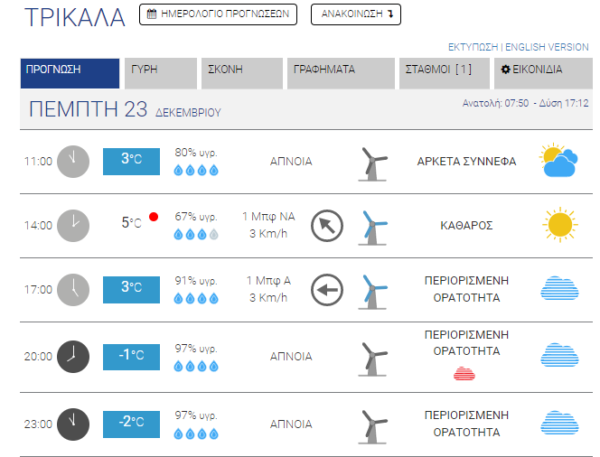This screenshot has height=457, width=600.
Task: Switch to the ΓΥΡΗ tab
Action: click(160, 73)
